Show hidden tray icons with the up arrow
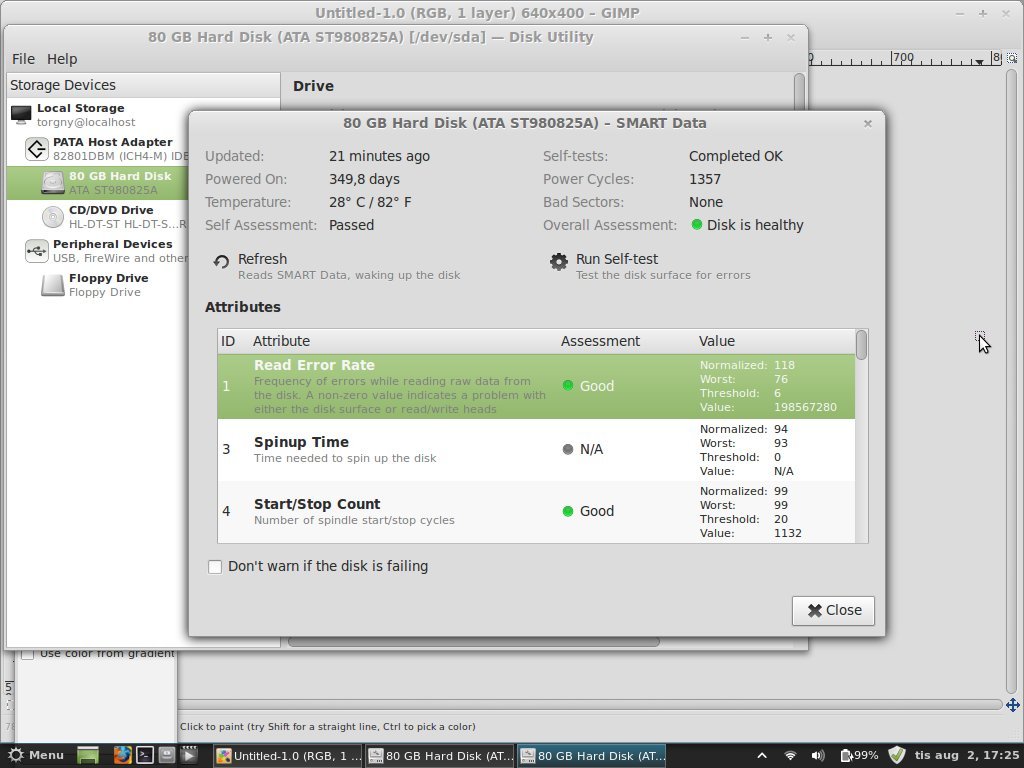 point(761,756)
